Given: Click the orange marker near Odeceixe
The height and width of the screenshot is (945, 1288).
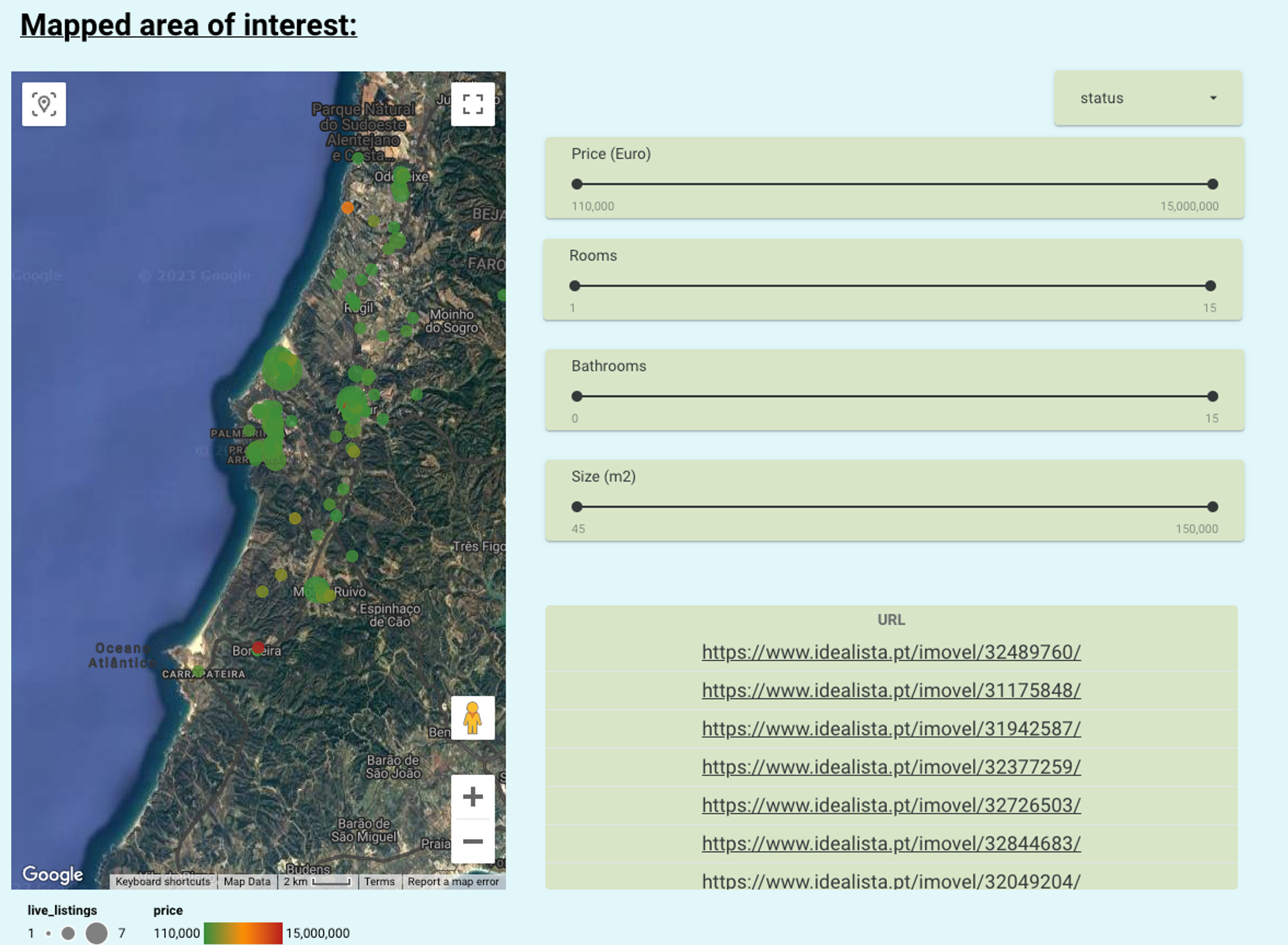Looking at the screenshot, I should [347, 208].
